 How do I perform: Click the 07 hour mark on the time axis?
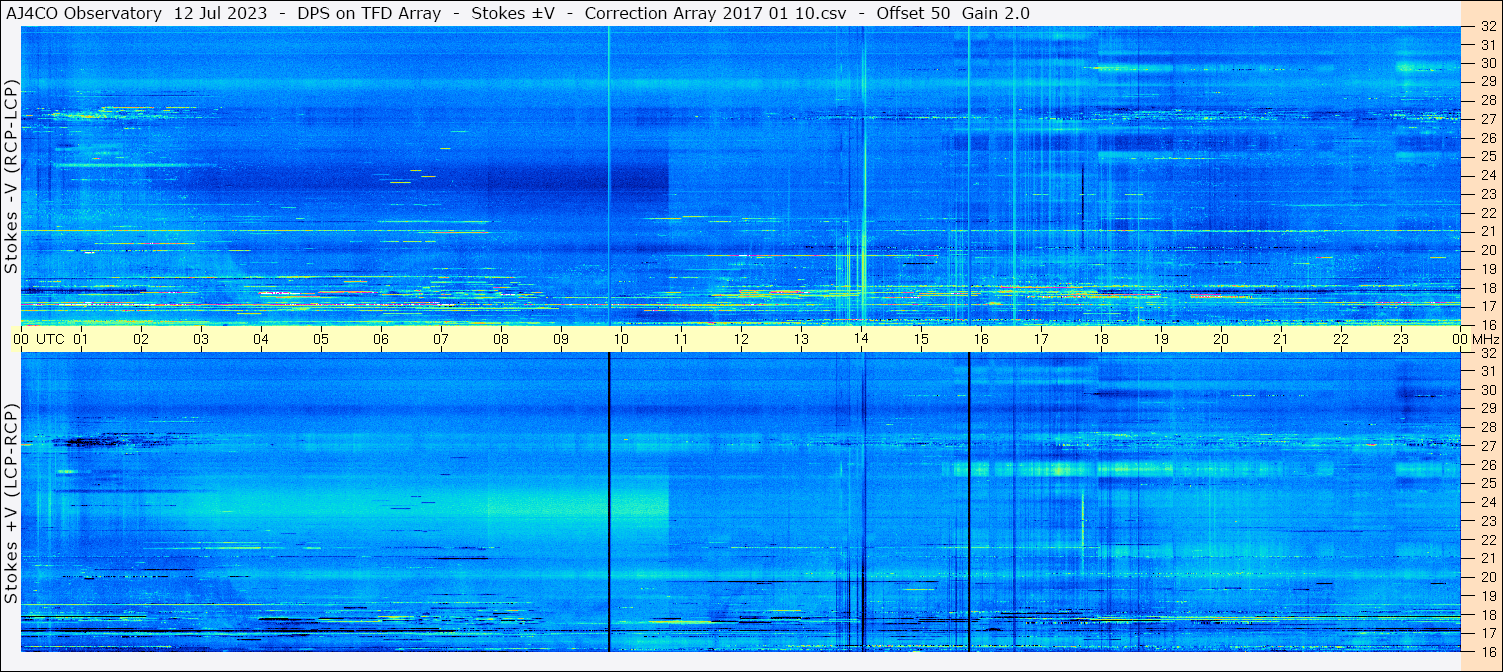pos(441,339)
